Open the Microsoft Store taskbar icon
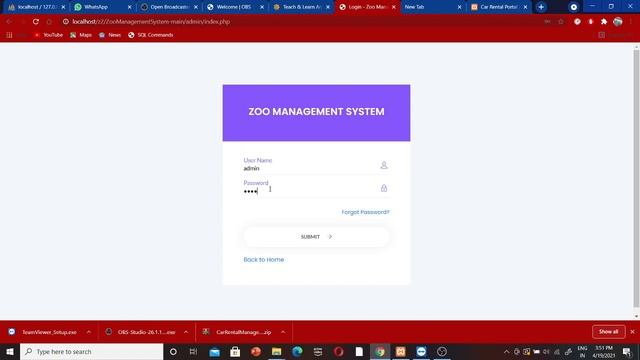This screenshot has height=360, width=640. point(235,351)
